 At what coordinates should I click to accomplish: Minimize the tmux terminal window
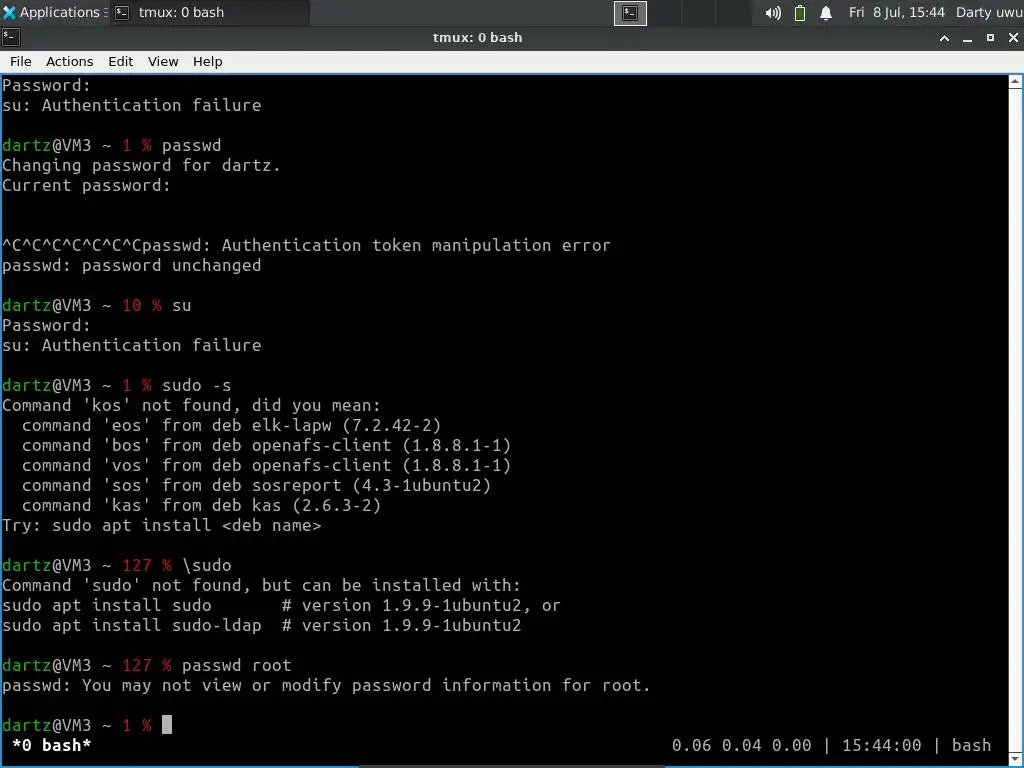click(x=967, y=38)
